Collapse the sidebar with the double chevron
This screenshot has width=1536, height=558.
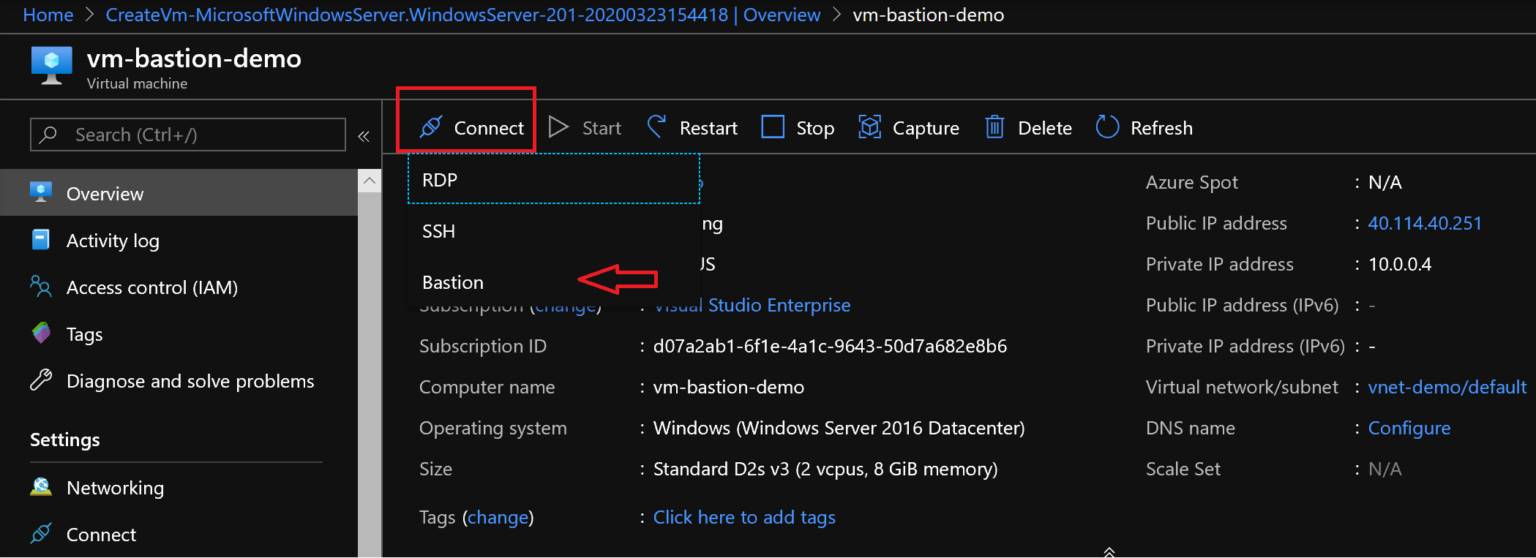tap(364, 136)
